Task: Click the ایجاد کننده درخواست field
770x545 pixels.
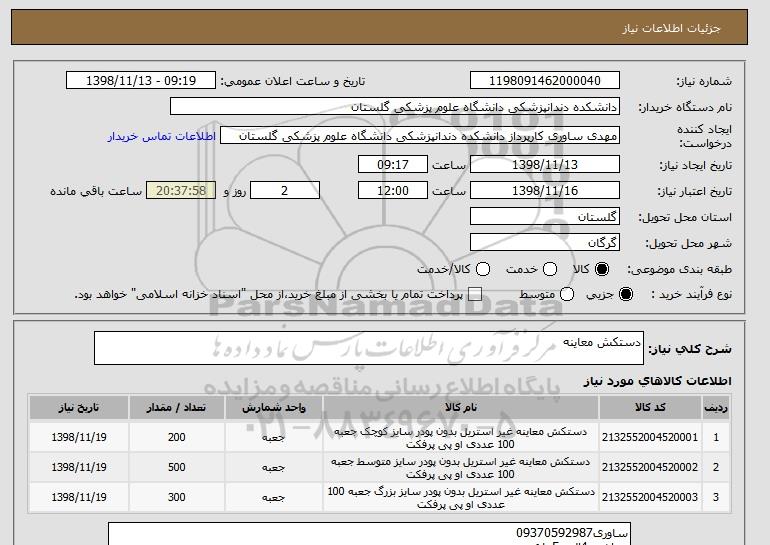Action: [x=420, y=136]
